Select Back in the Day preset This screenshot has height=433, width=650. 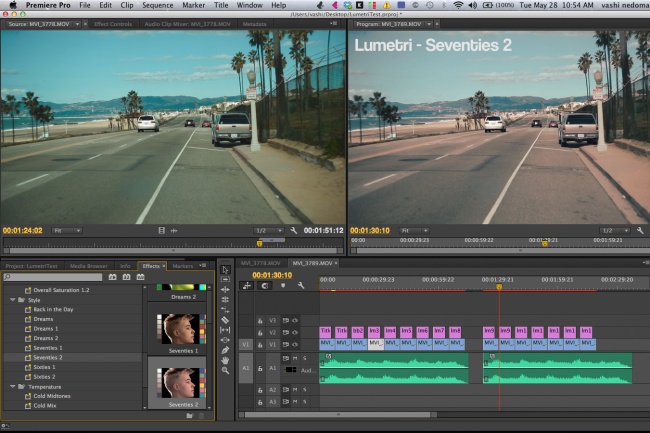53,310
